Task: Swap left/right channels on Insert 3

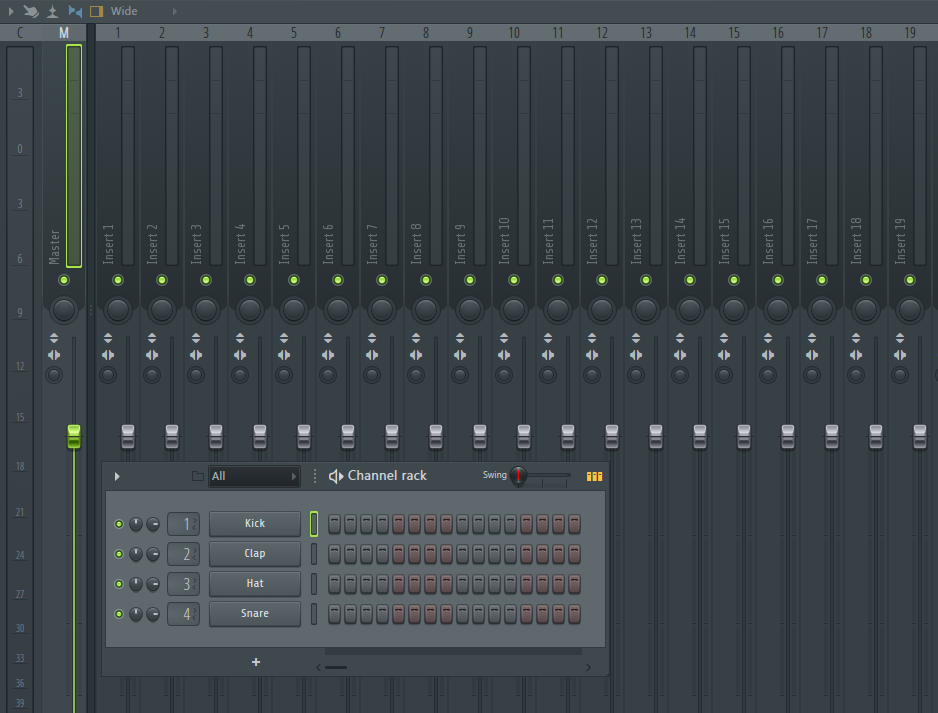Action: coord(196,355)
